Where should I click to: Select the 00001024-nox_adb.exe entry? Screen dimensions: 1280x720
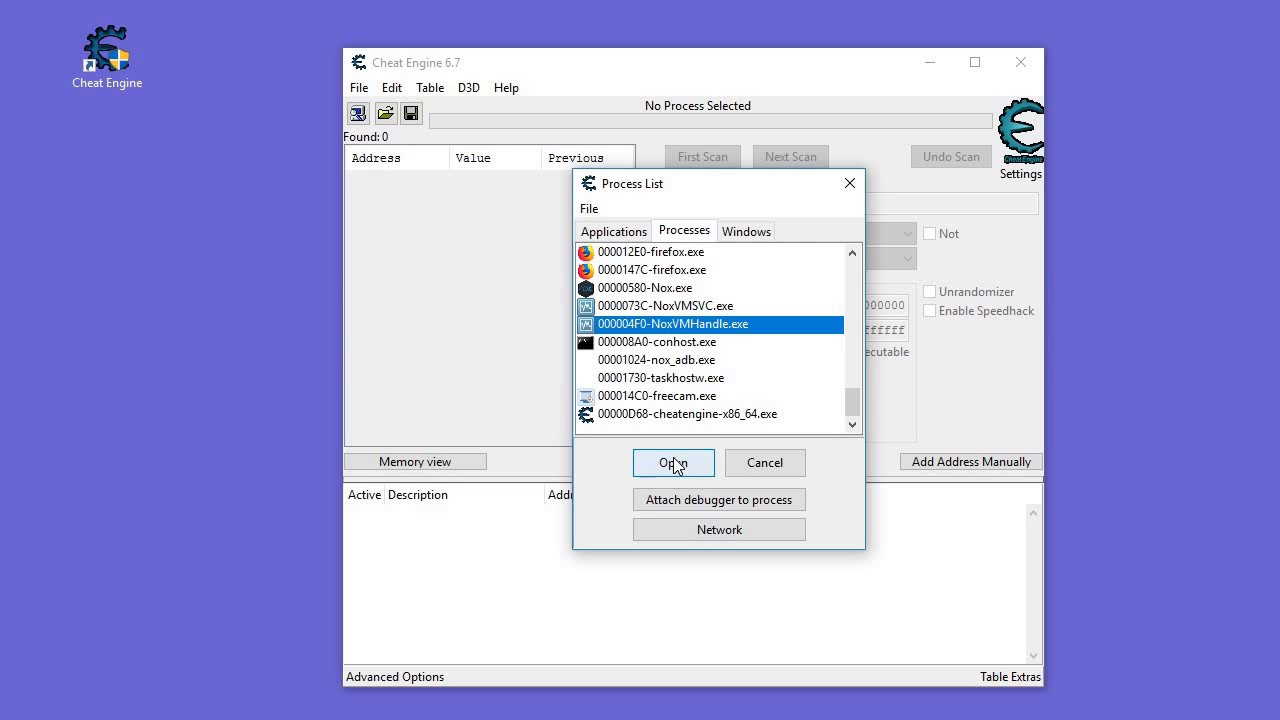710,360
